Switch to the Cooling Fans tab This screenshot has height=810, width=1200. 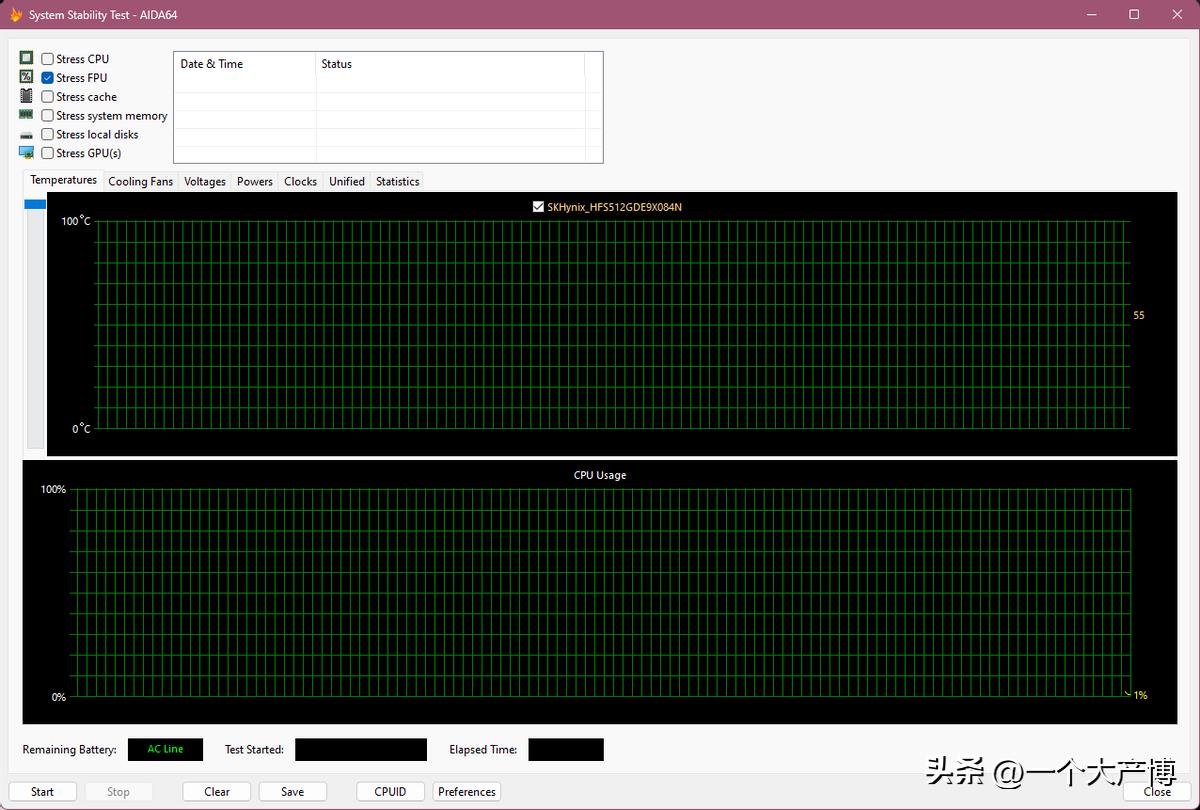[x=140, y=181]
